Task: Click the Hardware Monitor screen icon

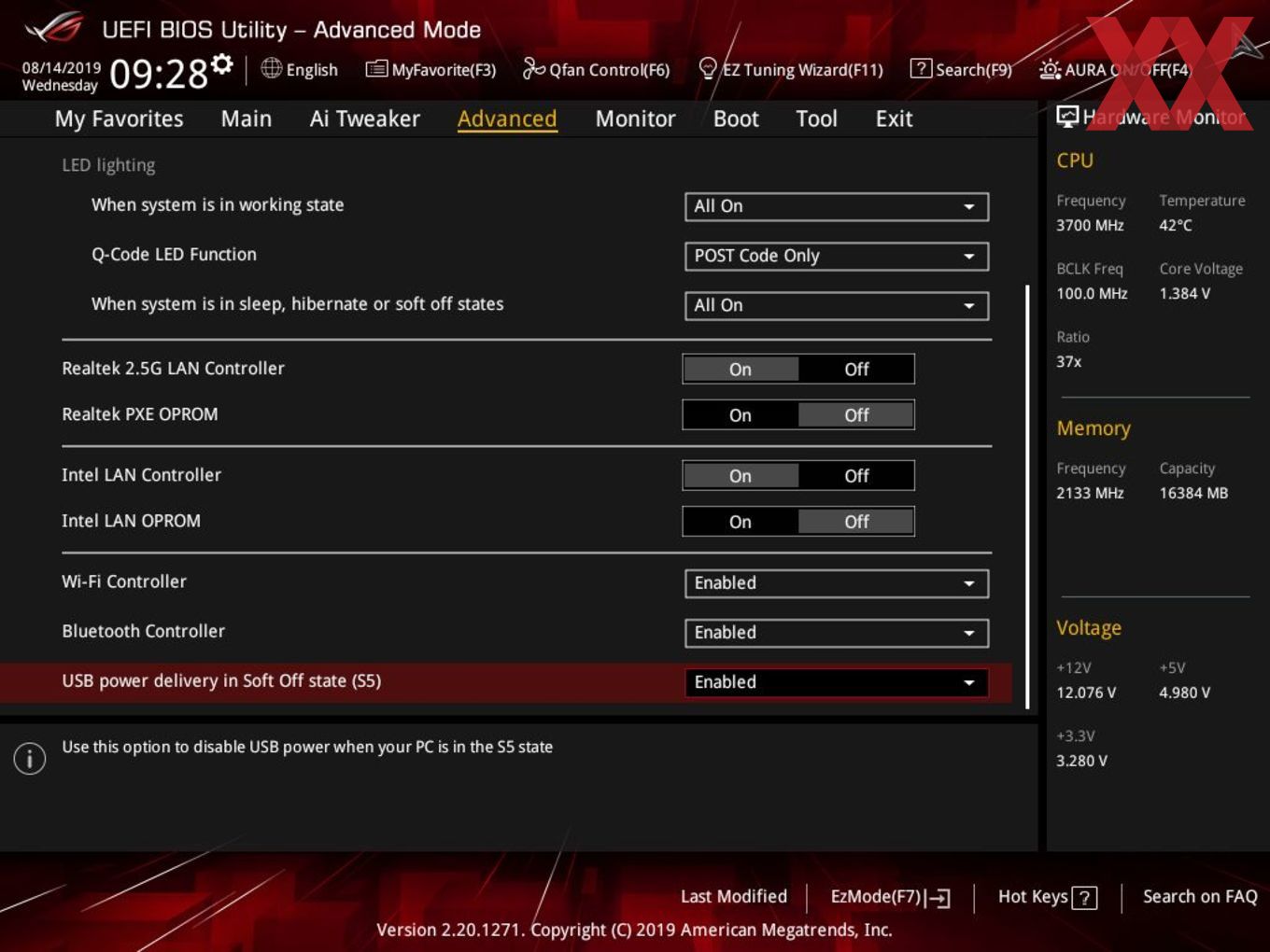Action: (x=1067, y=117)
